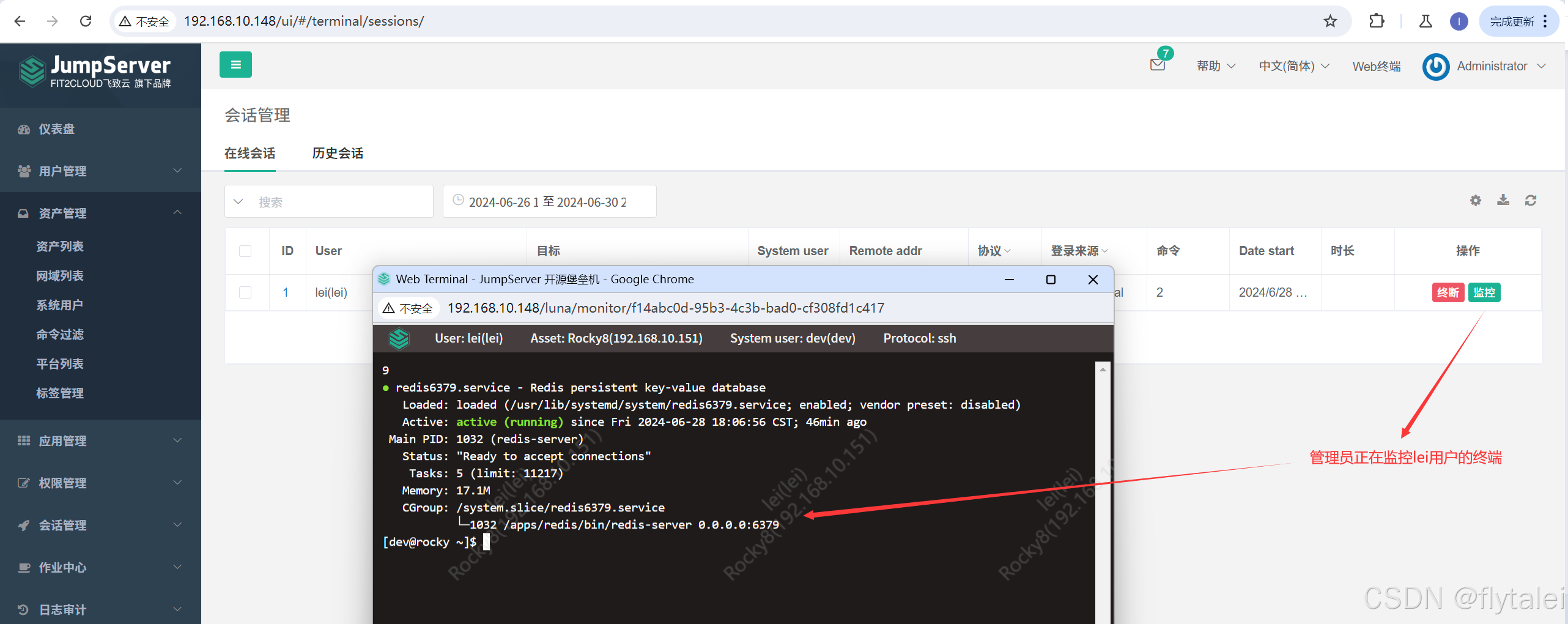Click the JumpServer logo

tap(95, 72)
